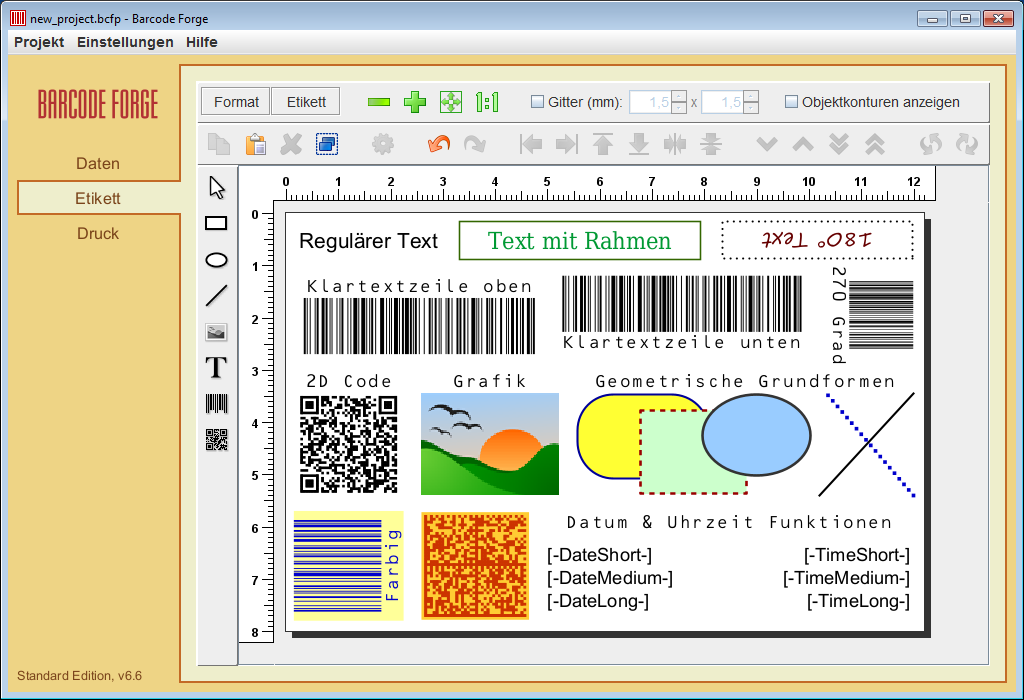
Task: Click the first grid size input field
Action: pos(649,102)
